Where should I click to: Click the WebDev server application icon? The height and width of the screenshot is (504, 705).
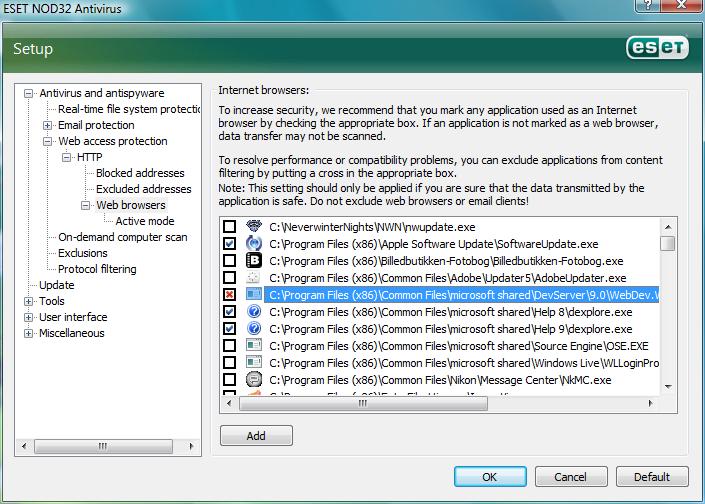(x=254, y=295)
